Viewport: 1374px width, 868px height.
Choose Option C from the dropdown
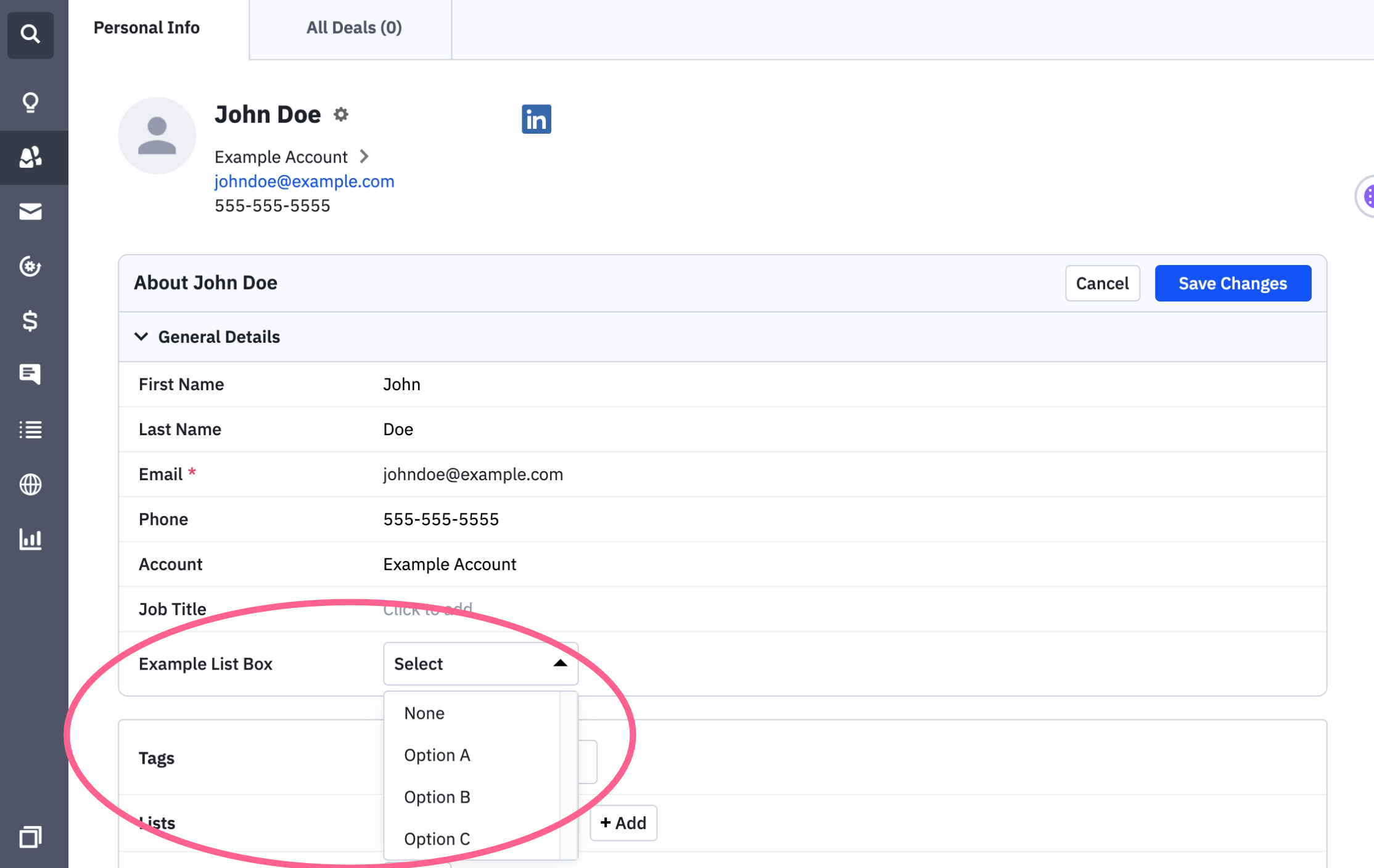point(472,839)
